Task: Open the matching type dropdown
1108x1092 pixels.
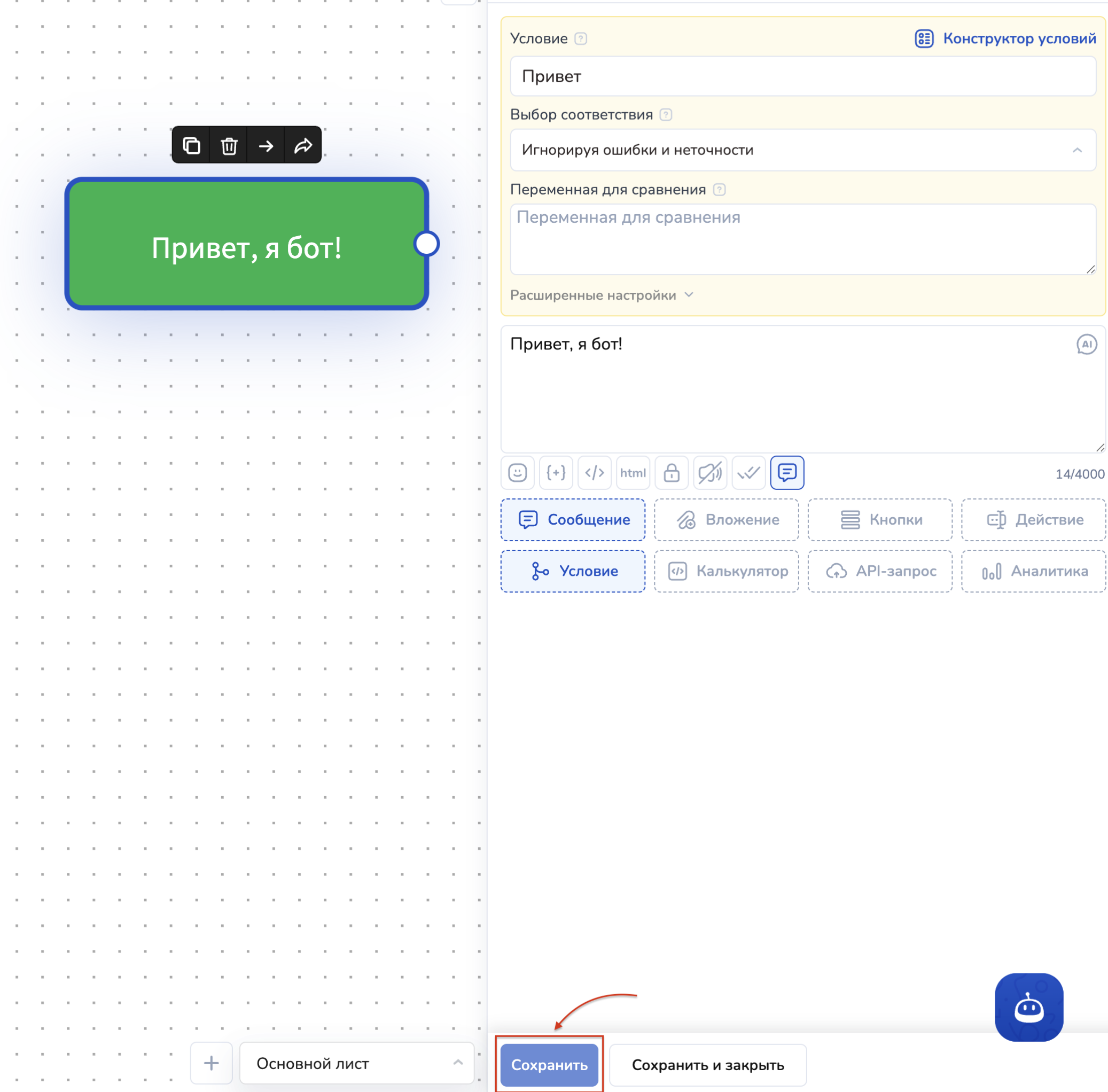Action: [802, 150]
